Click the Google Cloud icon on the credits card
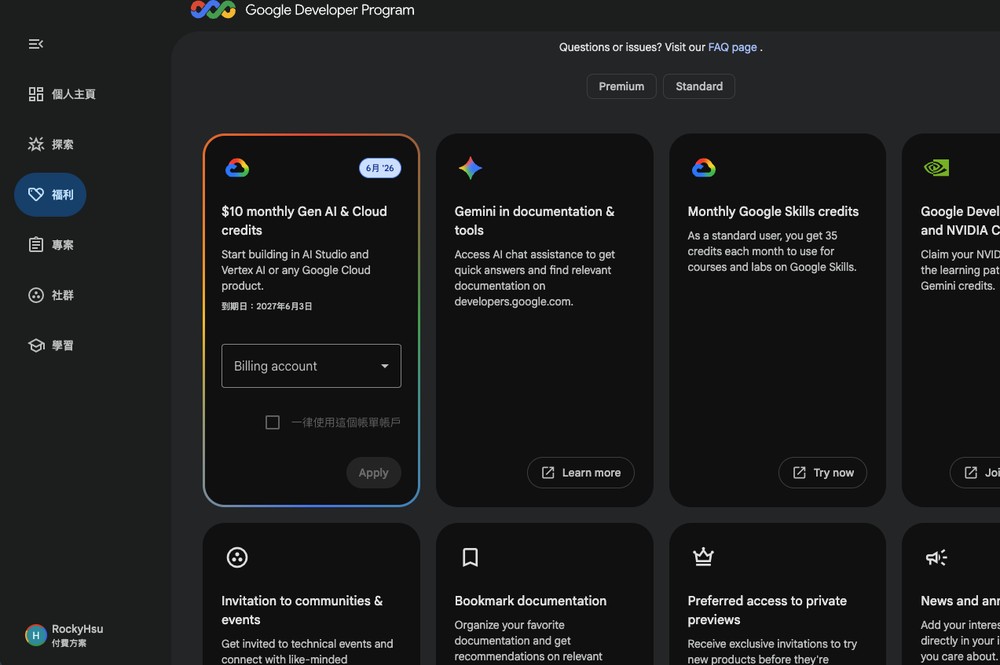This screenshot has height=665, width=1000. click(x=237, y=168)
